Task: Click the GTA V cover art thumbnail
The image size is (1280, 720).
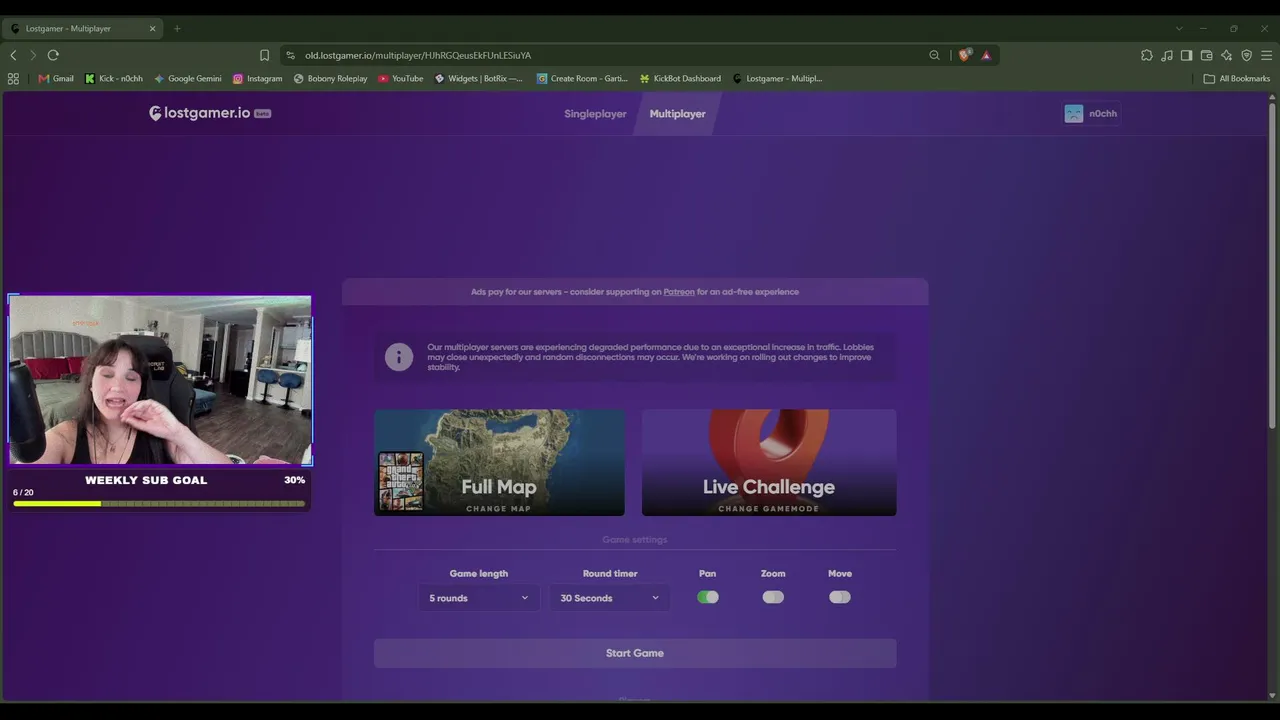Action: click(401, 481)
